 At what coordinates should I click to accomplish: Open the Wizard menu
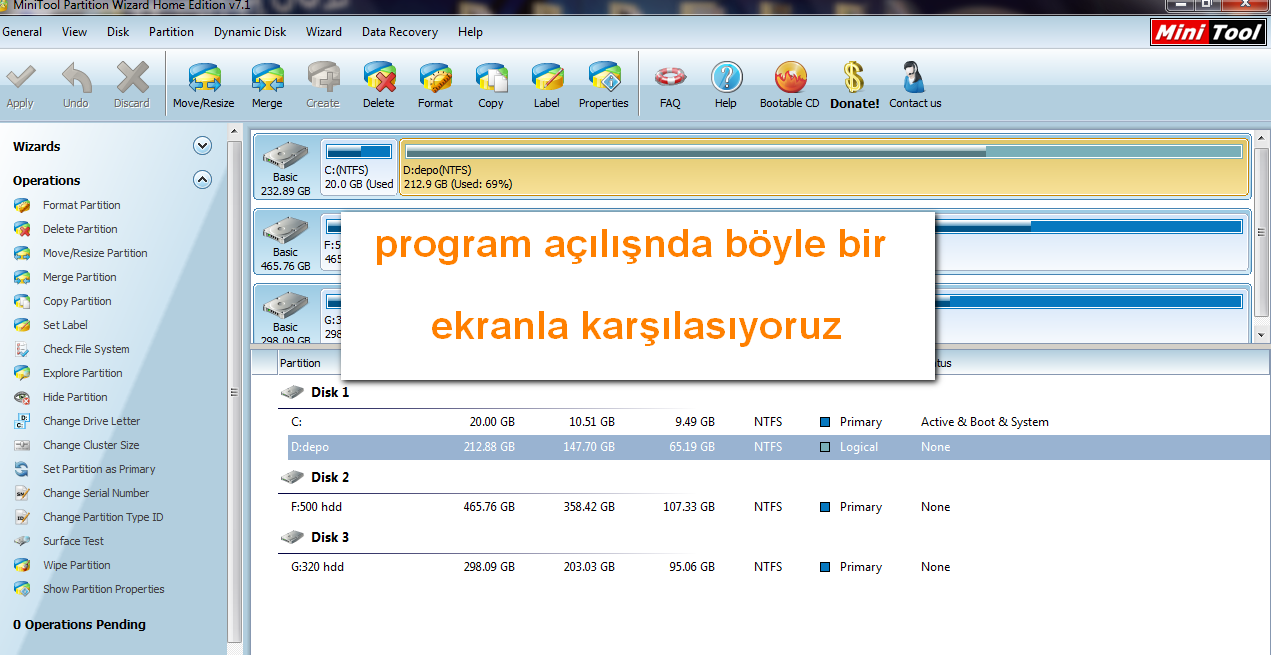point(324,32)
